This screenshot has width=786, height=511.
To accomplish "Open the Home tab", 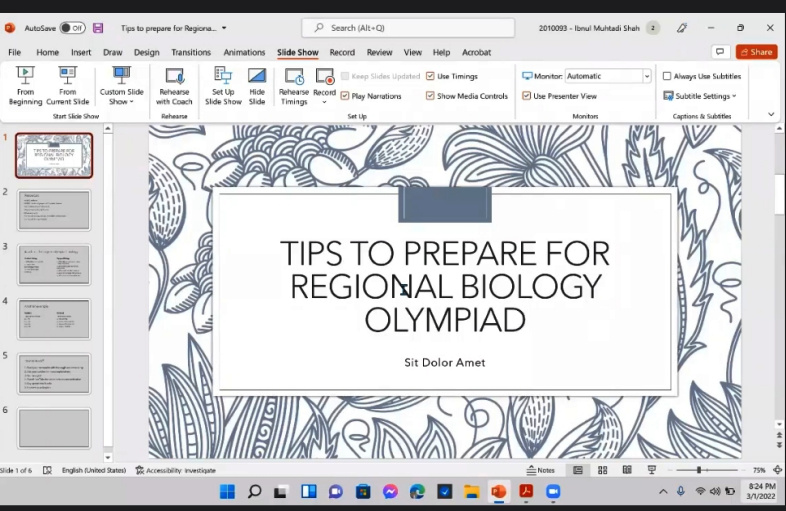I will coord(48,52).
